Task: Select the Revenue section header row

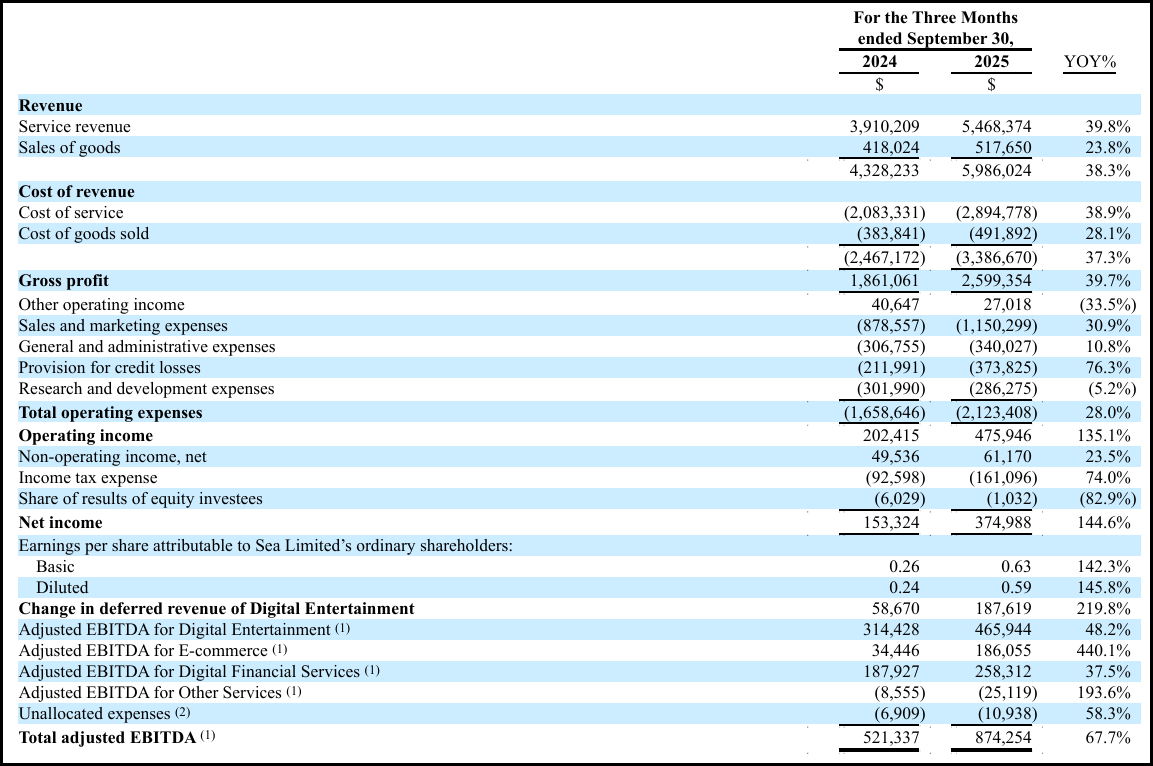Action: (x=50, y=105)
